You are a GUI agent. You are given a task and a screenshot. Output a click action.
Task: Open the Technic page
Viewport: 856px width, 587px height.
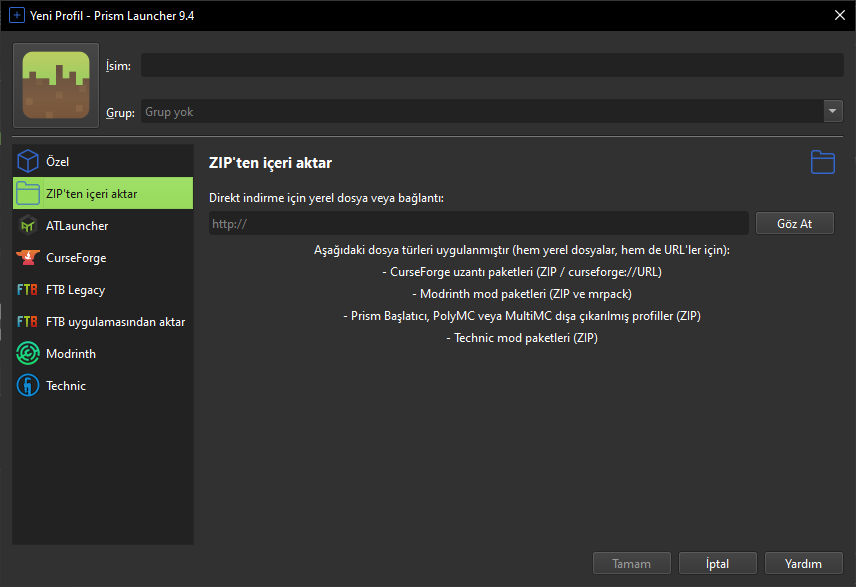103,386
